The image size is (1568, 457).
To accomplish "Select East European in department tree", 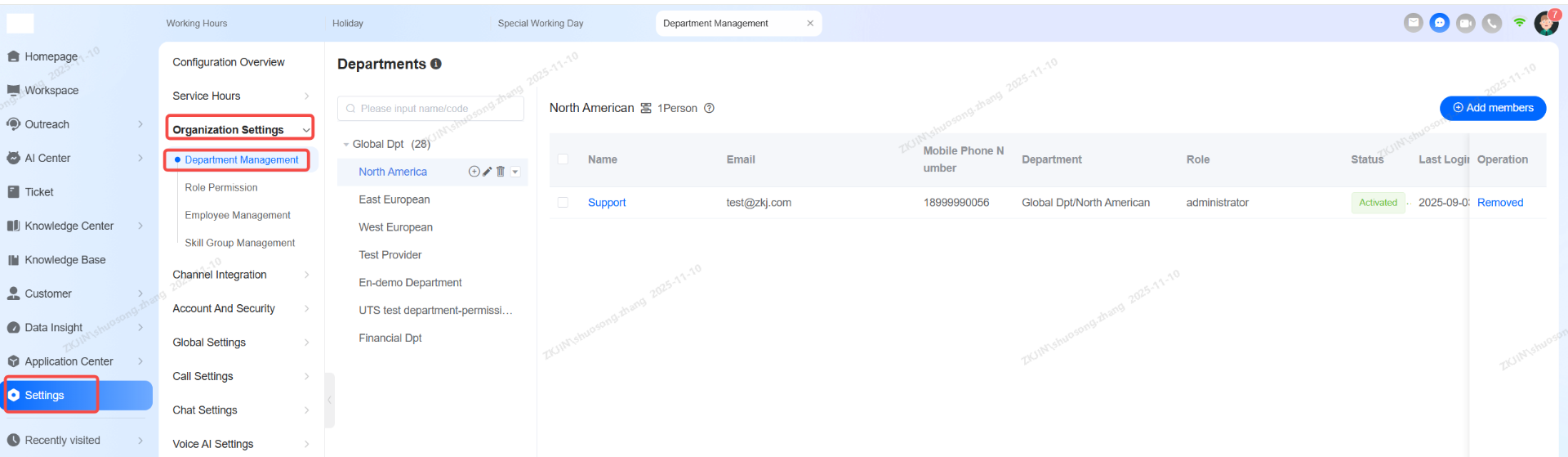I will click(x=394, y=199).
